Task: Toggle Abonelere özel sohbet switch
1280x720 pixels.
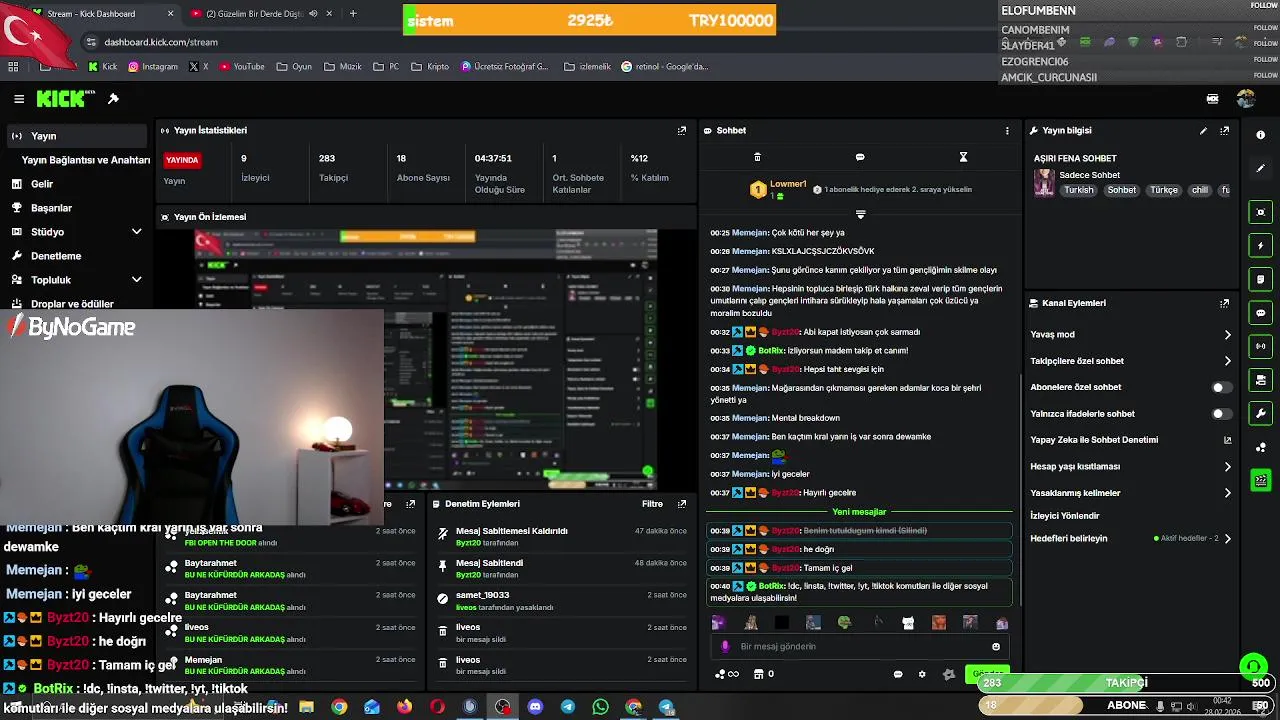Action: 1222,387
